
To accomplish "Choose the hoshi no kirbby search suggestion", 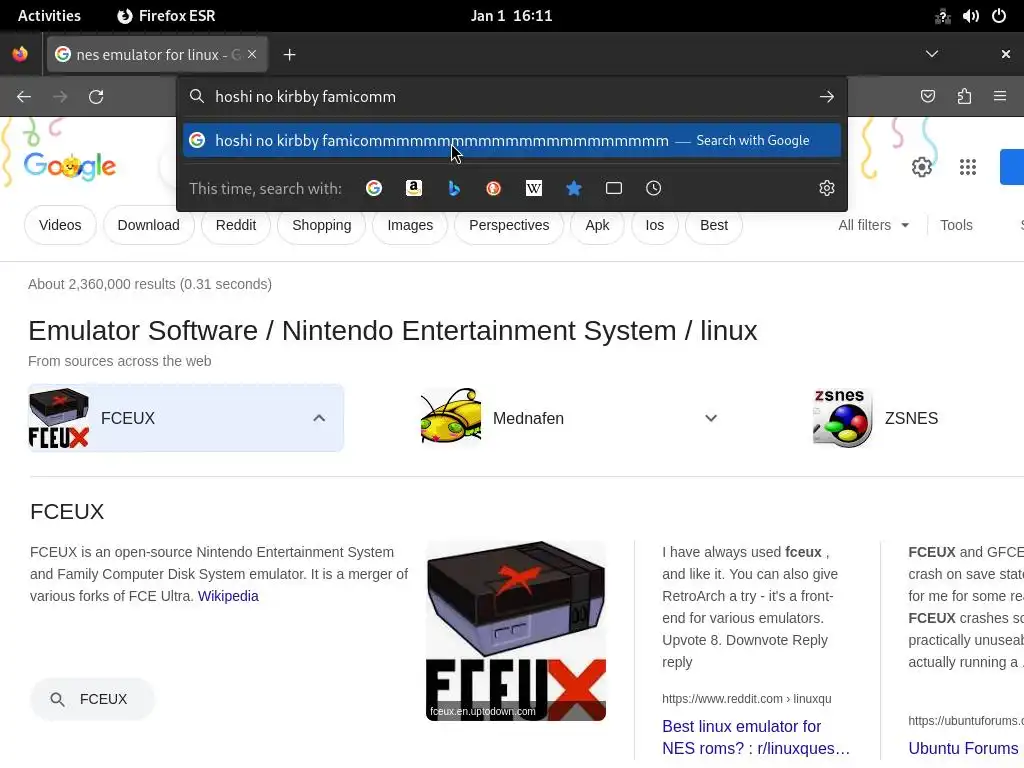I will click(511, 140).
